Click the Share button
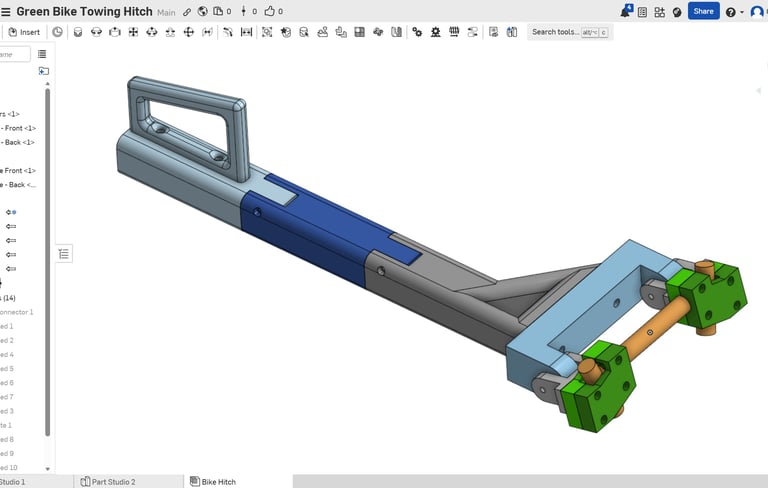 (x=703, y=11)
